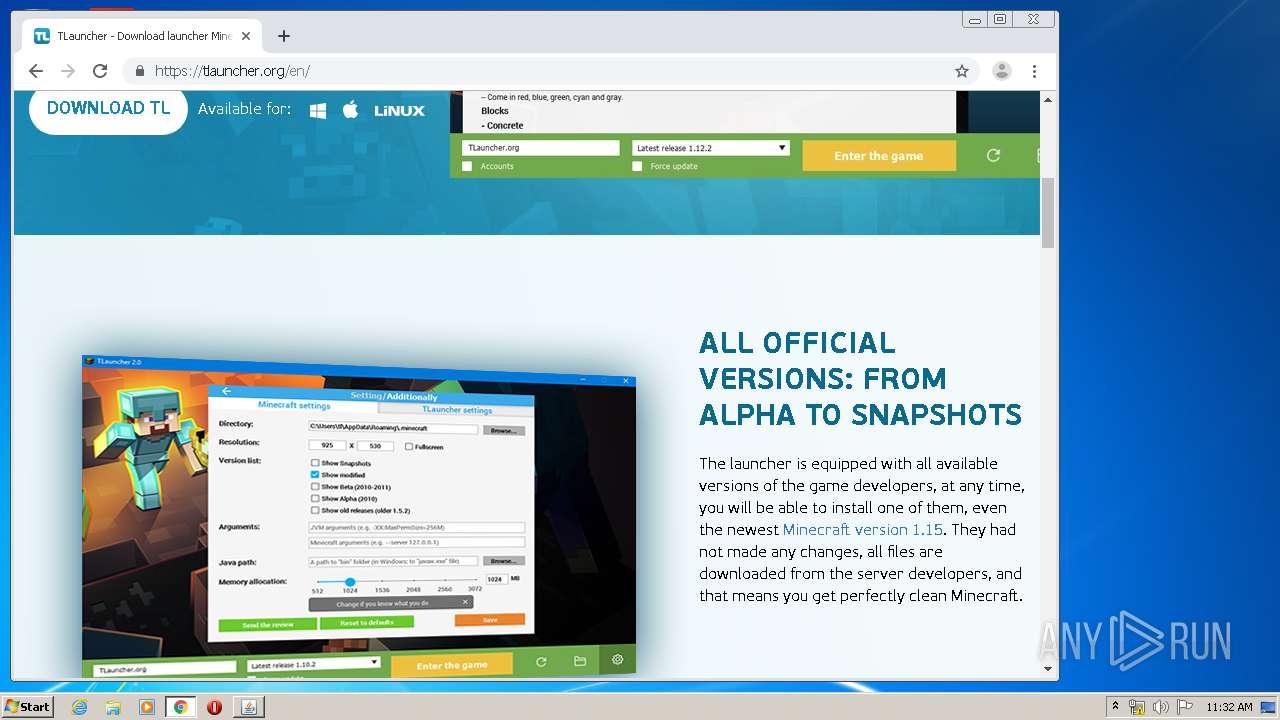Click Browse button next to Directory
Image resolution: width=1280 pixels, height=720 pixels.
click(x=504, y=431)
